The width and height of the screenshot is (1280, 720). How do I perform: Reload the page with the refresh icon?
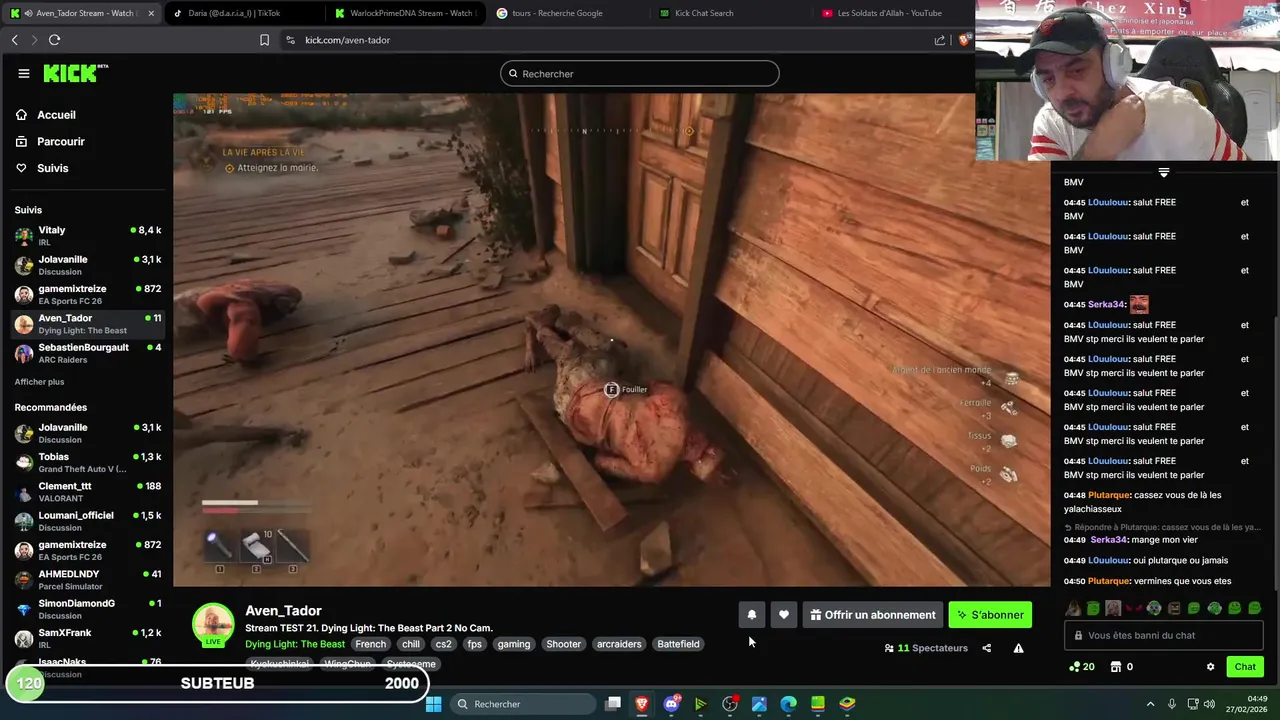point(54,40)
